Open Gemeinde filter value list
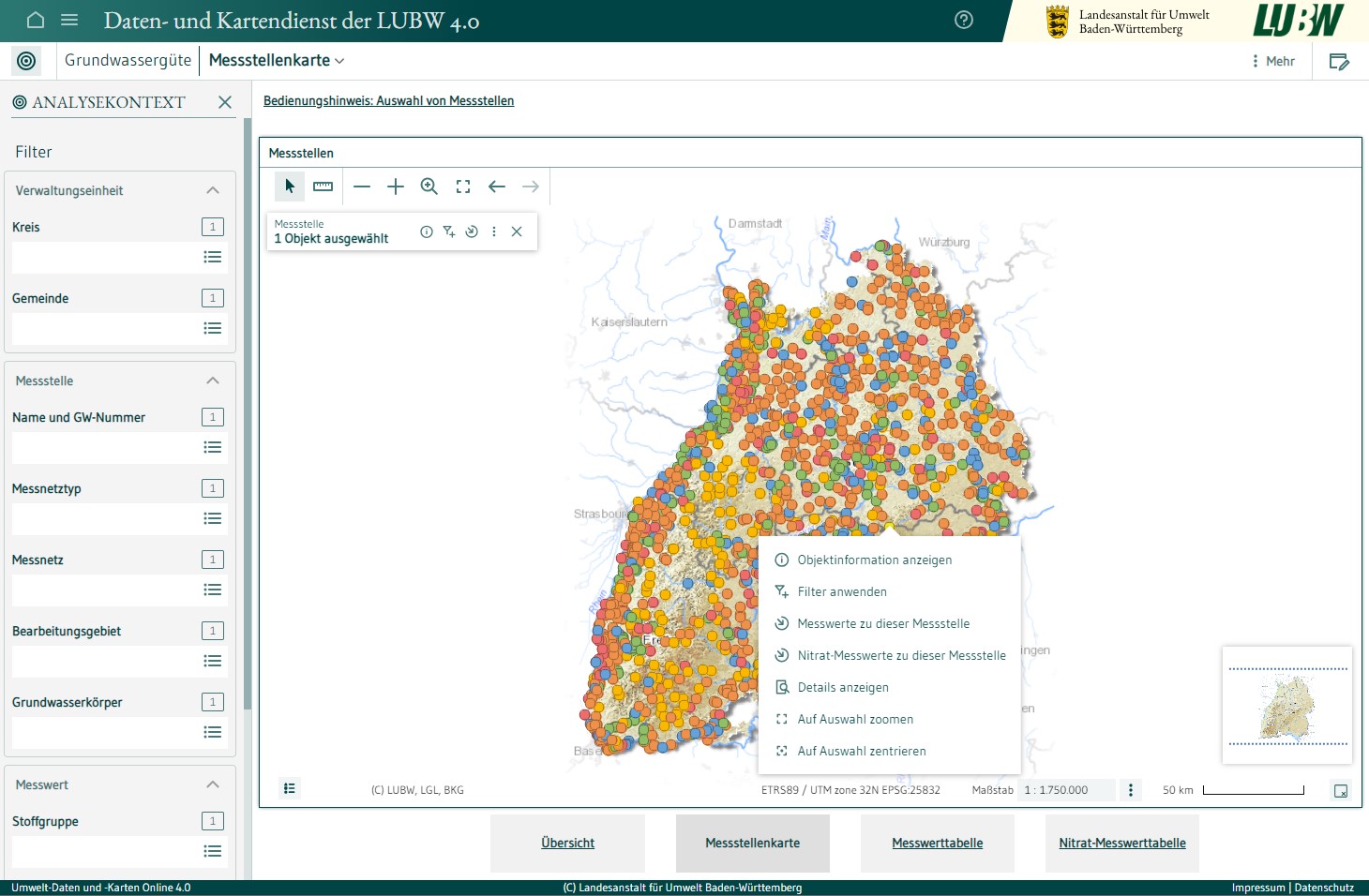Viewport: 1369px width, 896px height. [x=213, y=328]
